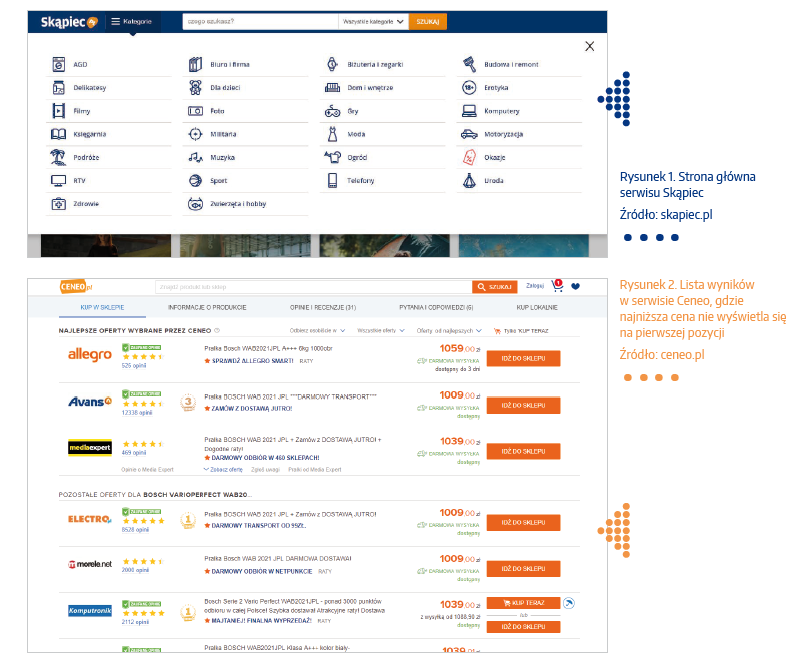The width and height of the screenshot is (800, 665).
Task: Click the Zdrowie first-aid icon
Action: [x=59, y=204]
